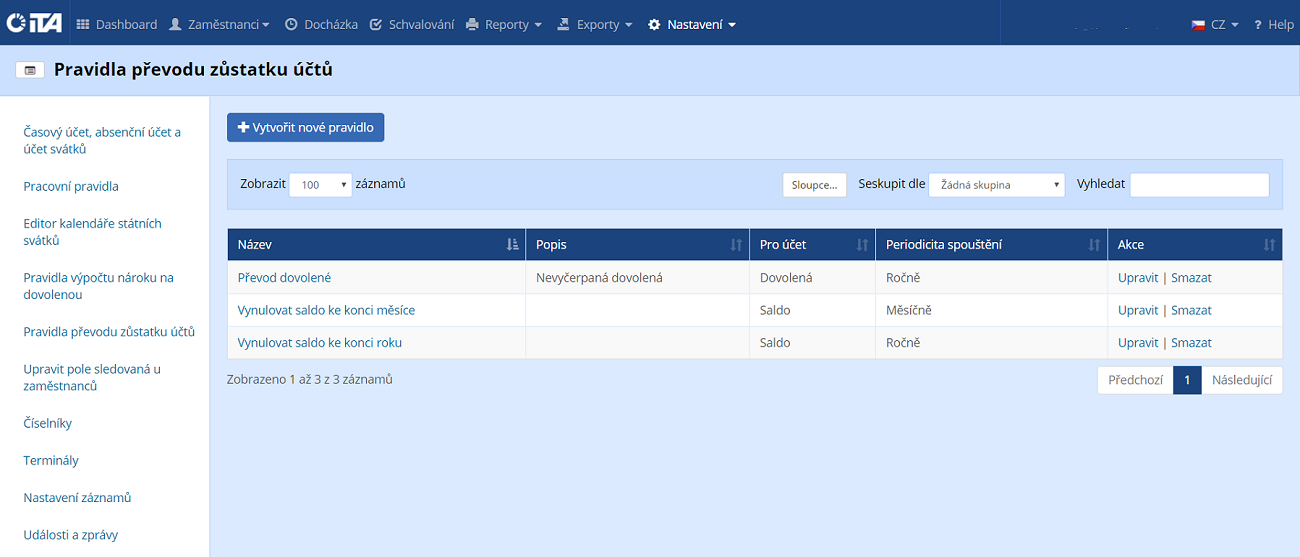Click the iTA logo in the navbar

35,24
